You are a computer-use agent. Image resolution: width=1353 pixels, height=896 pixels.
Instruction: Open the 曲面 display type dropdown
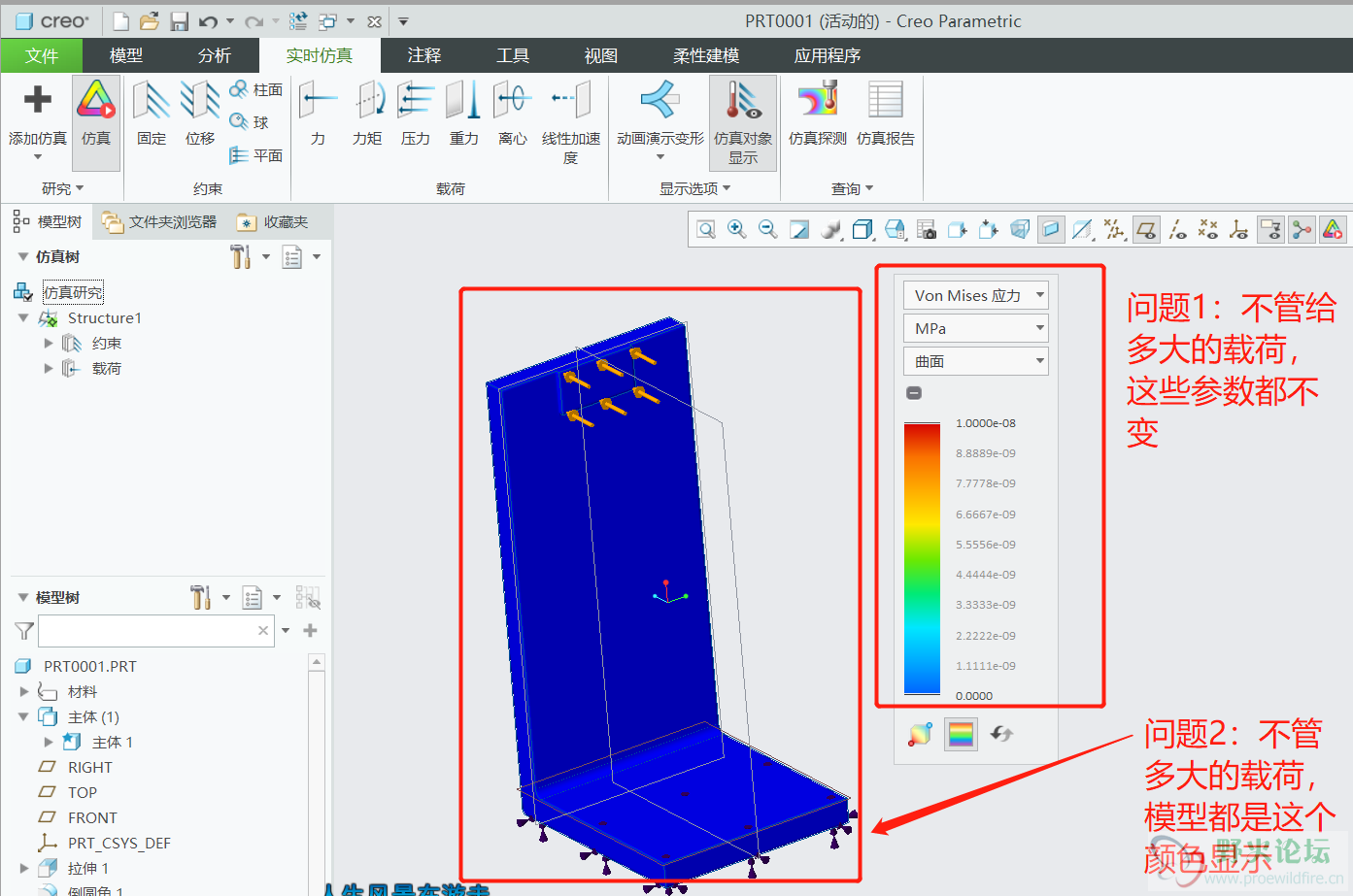976,361
